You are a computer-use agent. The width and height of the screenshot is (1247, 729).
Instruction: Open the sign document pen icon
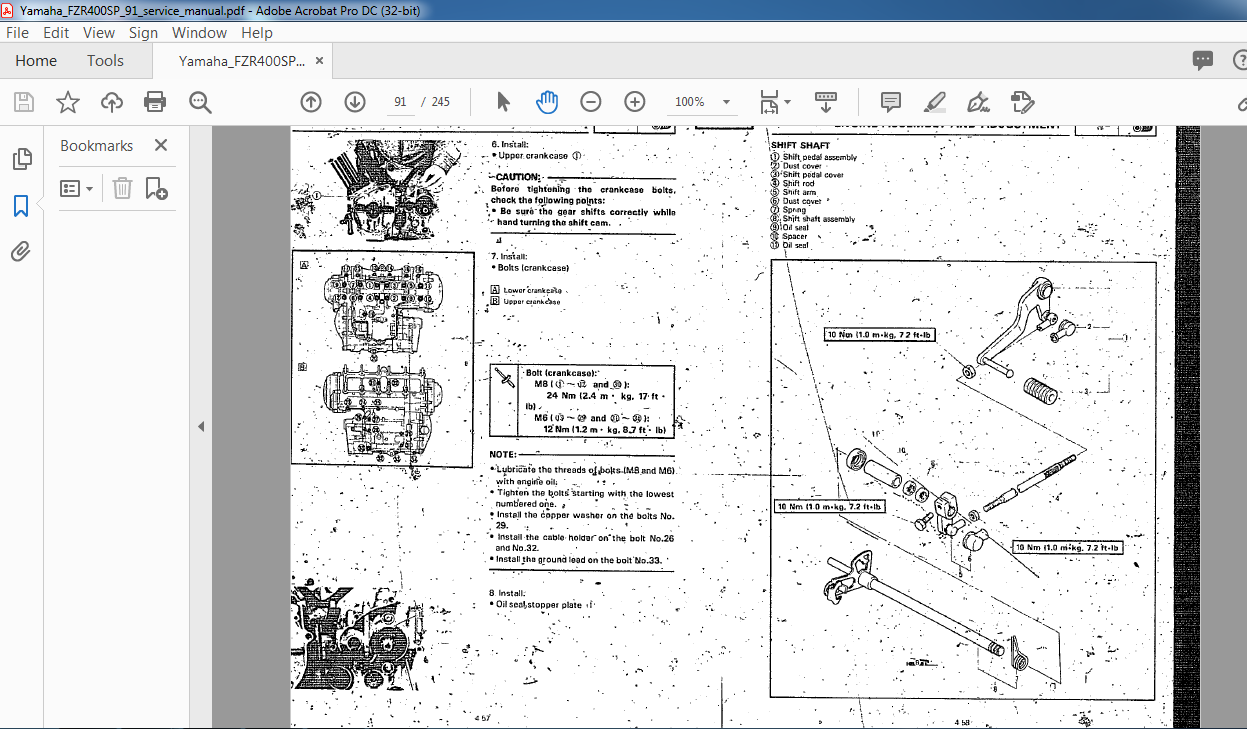(x=978, y=102)
